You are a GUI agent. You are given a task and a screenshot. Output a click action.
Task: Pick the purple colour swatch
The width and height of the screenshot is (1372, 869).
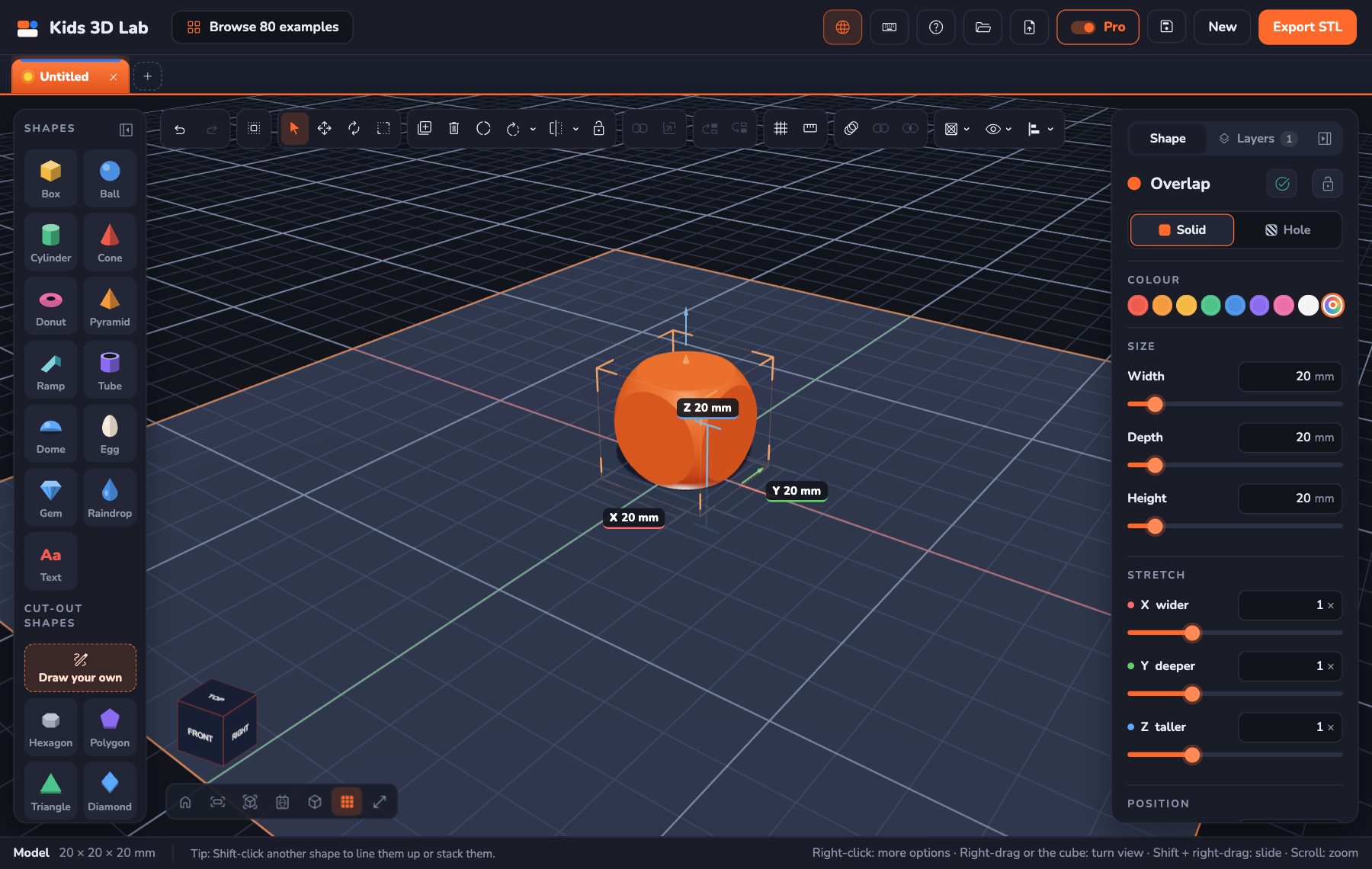tap(1259, 306)
